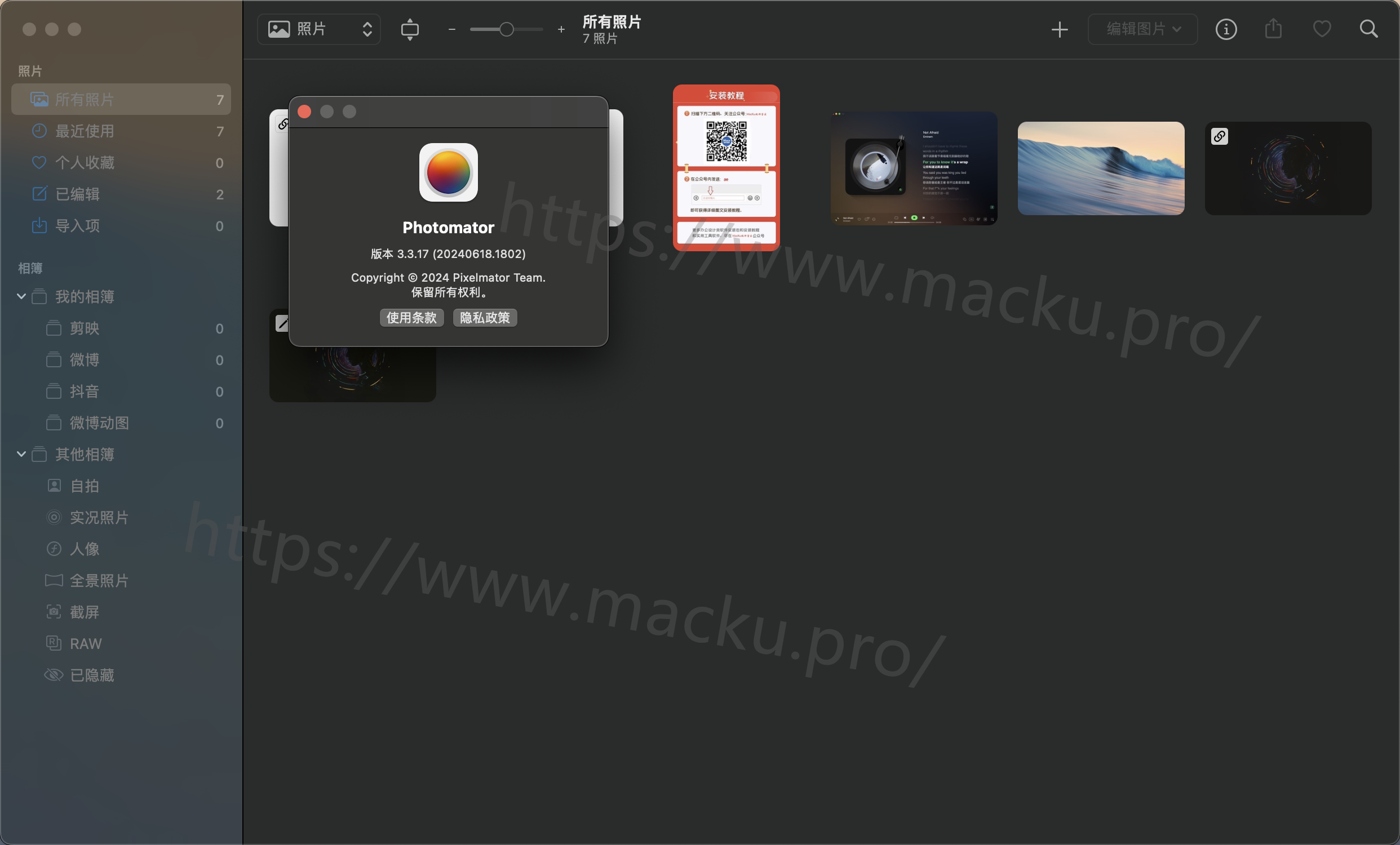Select Recently Used (最近使用) sidebar item

click(x=121, y=131)
